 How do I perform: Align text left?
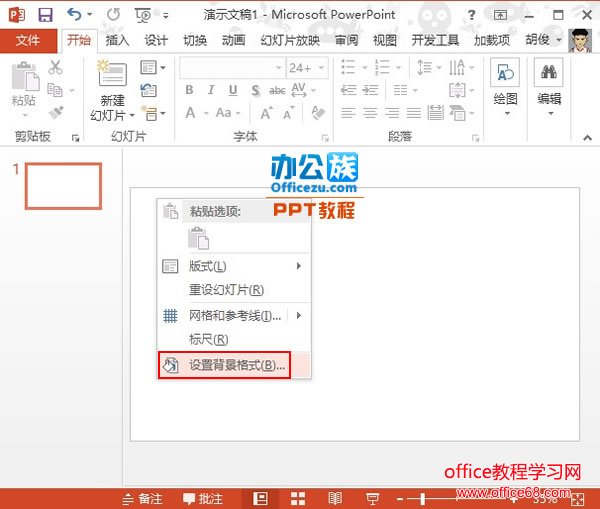coord(348,113)
